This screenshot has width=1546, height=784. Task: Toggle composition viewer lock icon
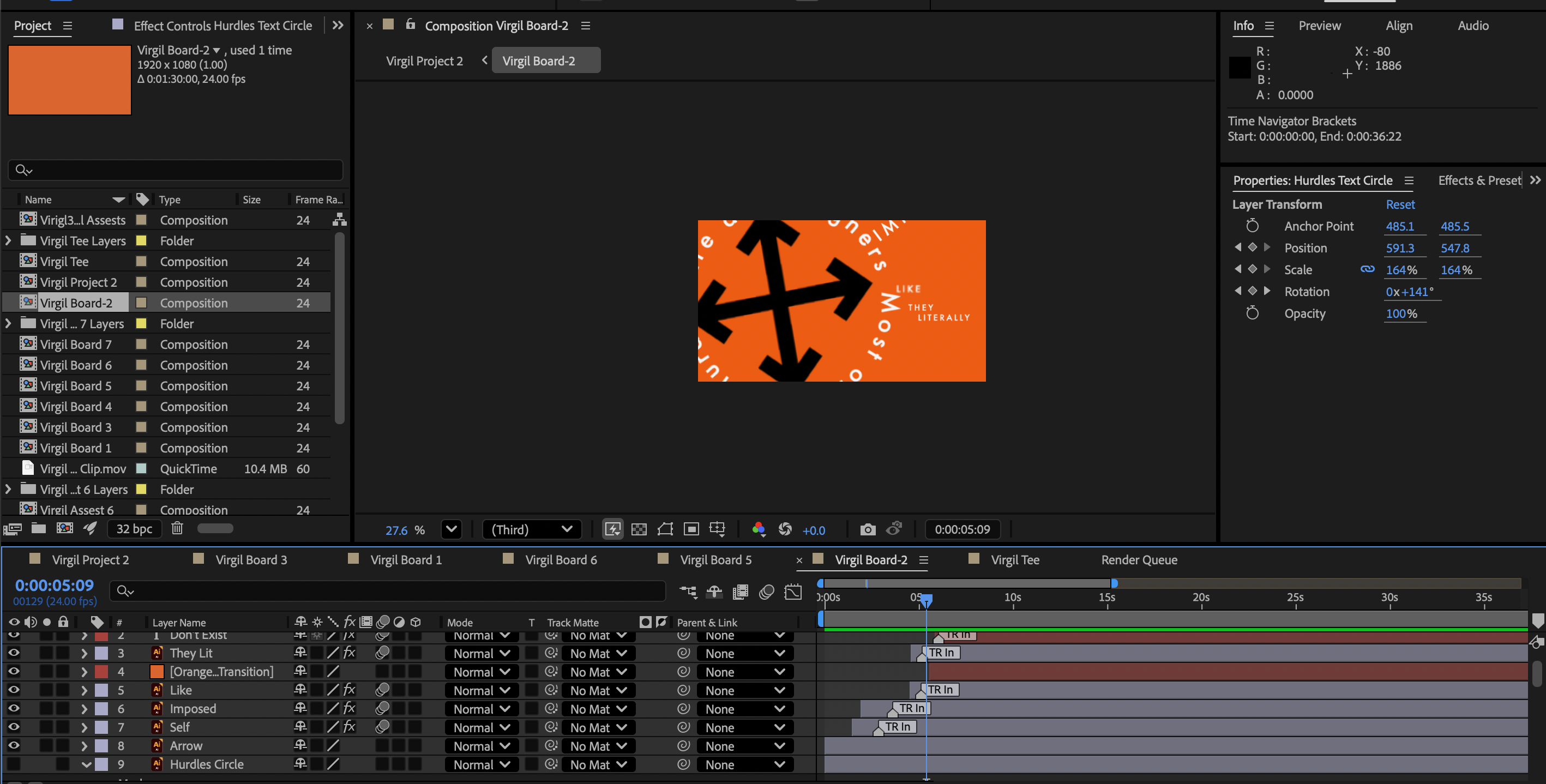411,25
